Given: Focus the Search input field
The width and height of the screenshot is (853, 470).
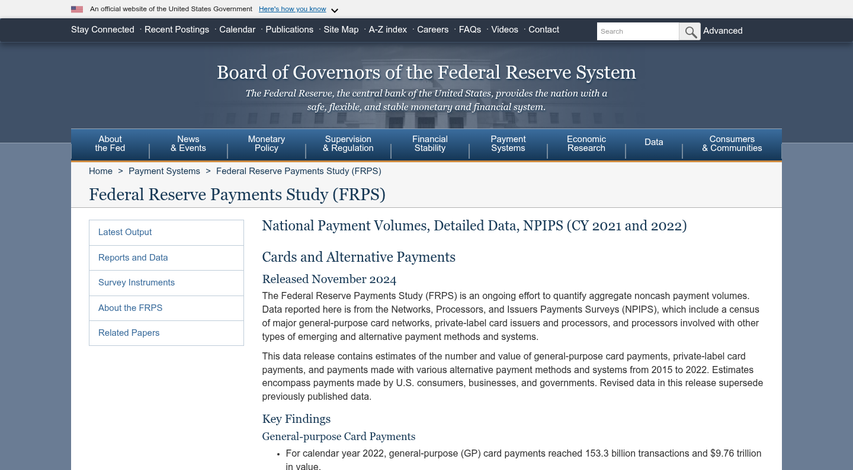Looking at the screenshot, I should point(638,32).
